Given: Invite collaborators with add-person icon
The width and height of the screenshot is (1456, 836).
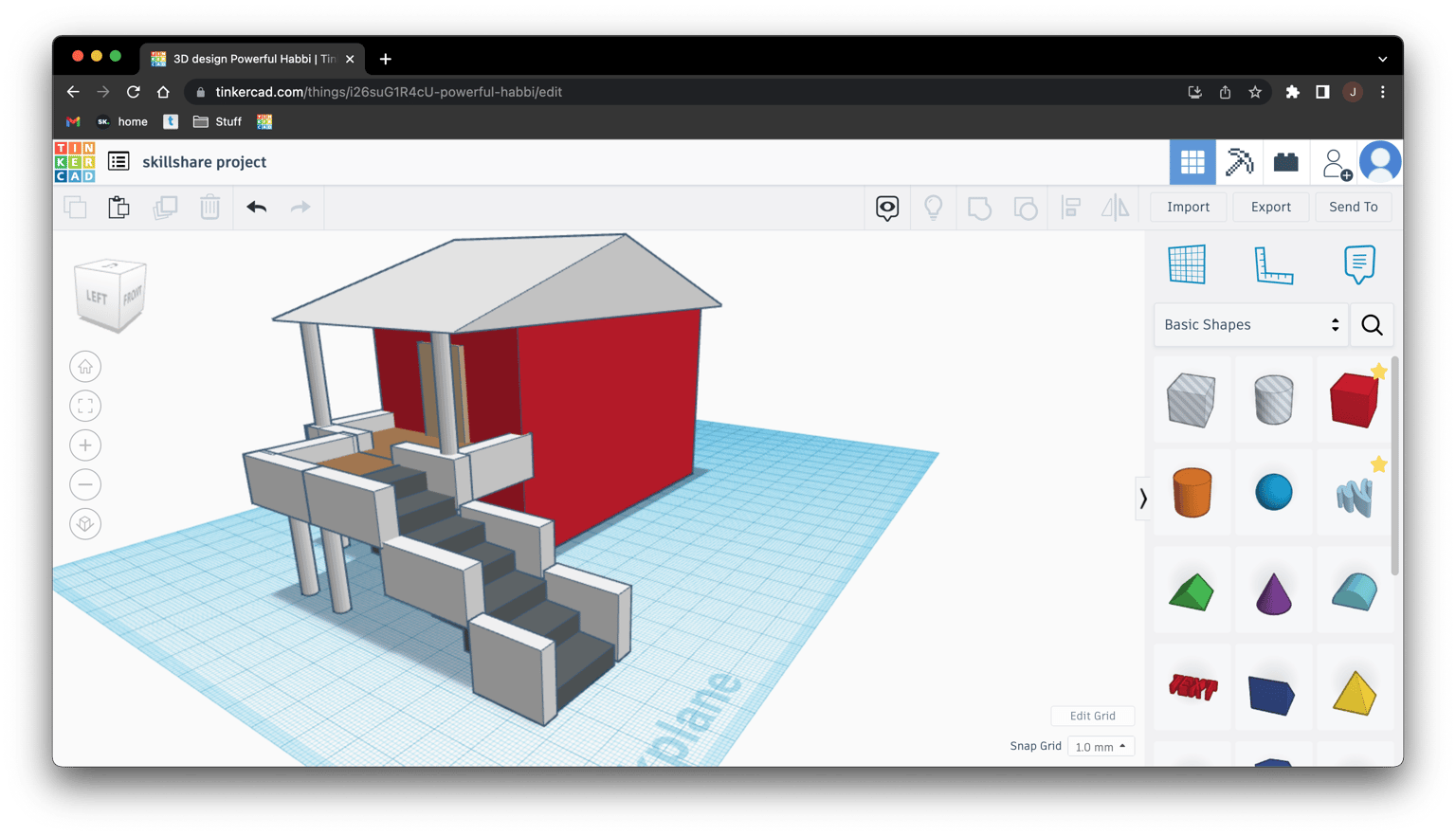Looking at the screenshot, I should click(x=1336, y=163).
